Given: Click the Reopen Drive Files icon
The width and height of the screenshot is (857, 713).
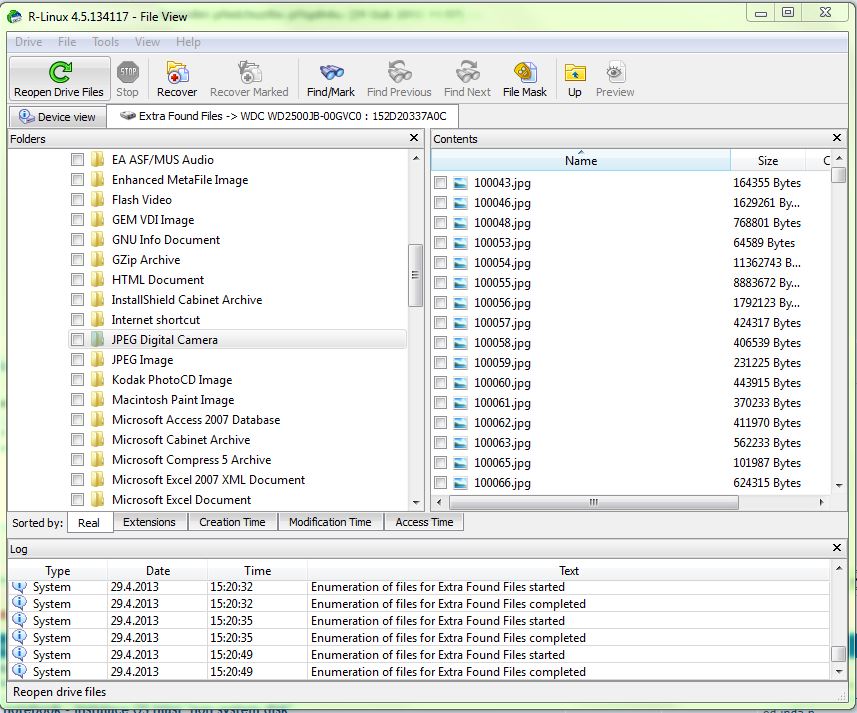Looking at the screenshot, I should [x=60, y=72].
